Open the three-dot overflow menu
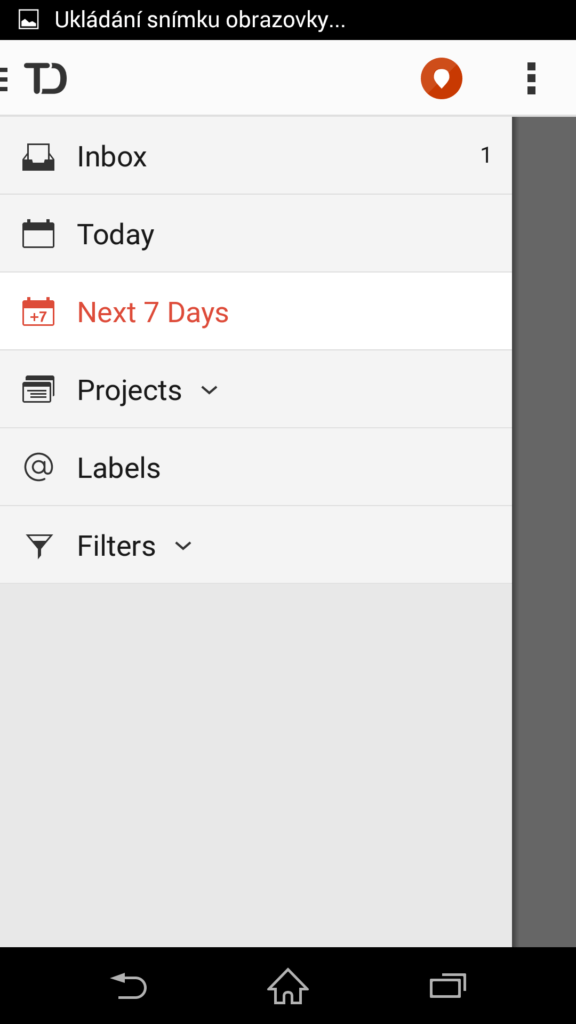The width and height of the screenshot is (576, 1024). click(x=531, y=78)
